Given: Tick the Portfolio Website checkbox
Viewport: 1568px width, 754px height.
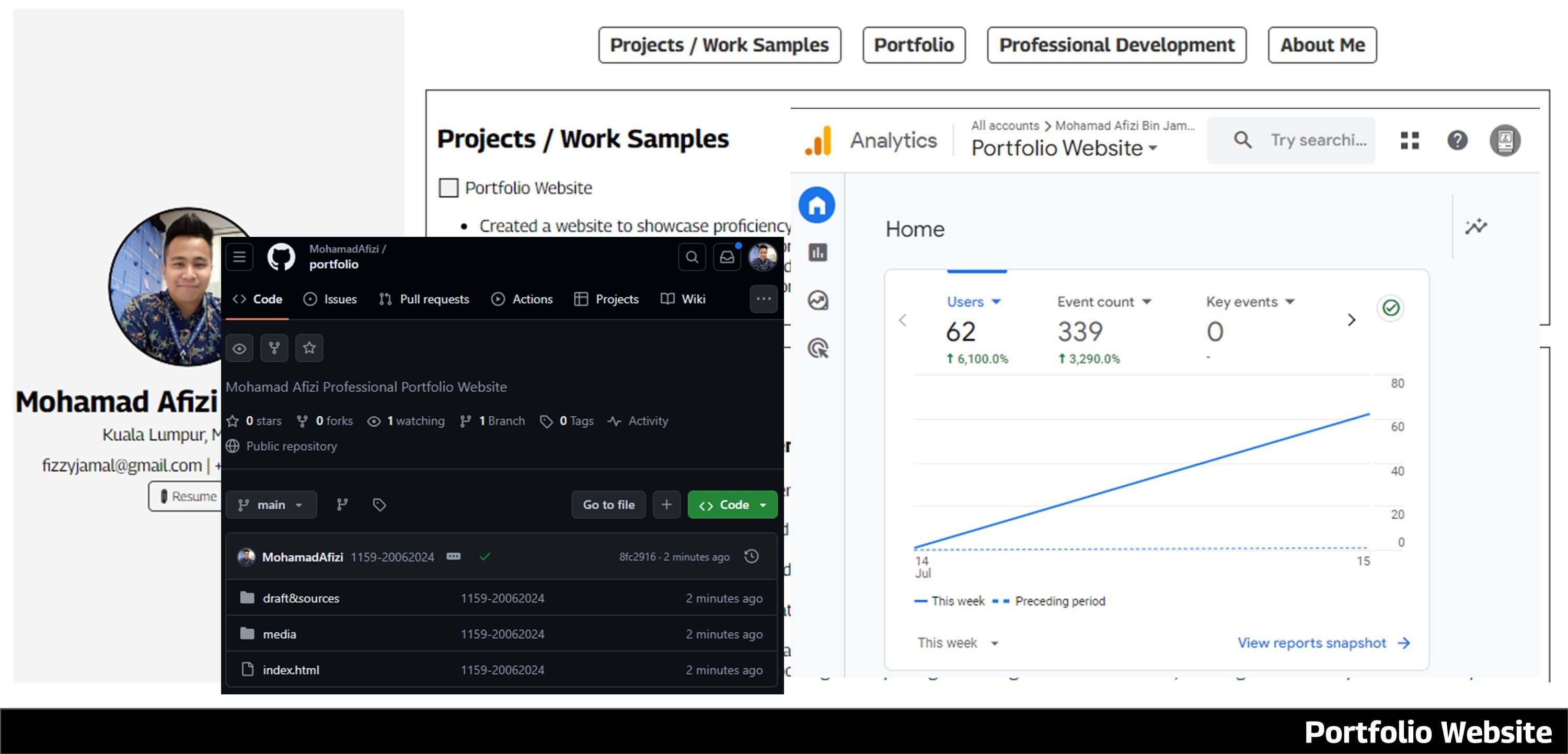Looking at the screenshot, I should (x=448, y=188).
